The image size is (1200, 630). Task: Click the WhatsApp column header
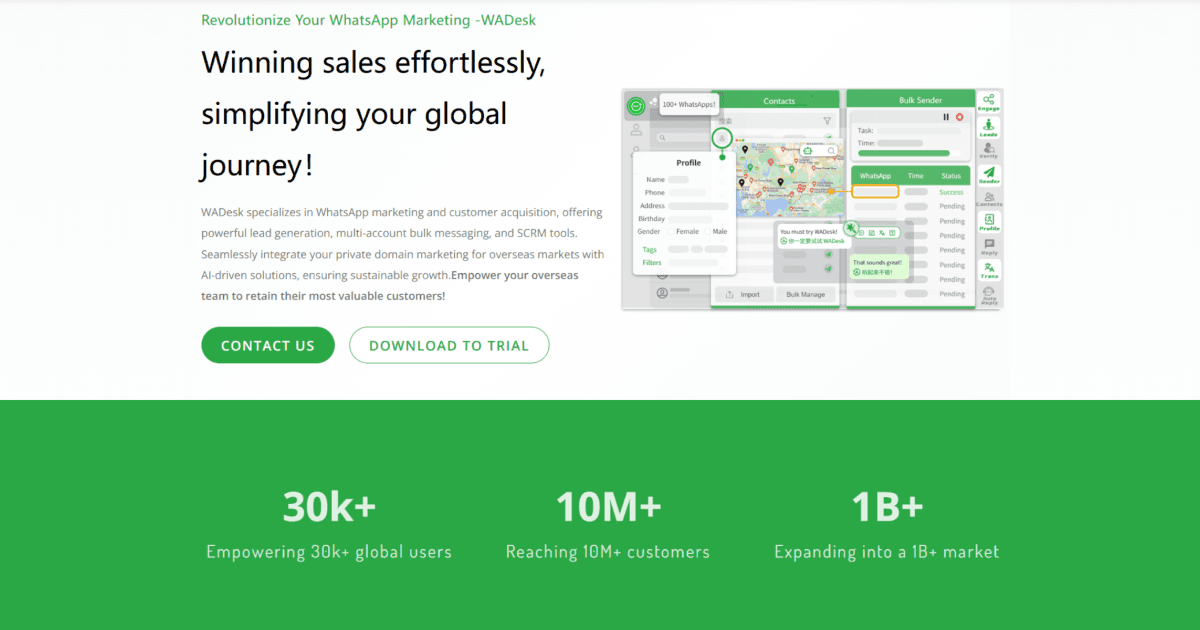[x=875, y=176]
